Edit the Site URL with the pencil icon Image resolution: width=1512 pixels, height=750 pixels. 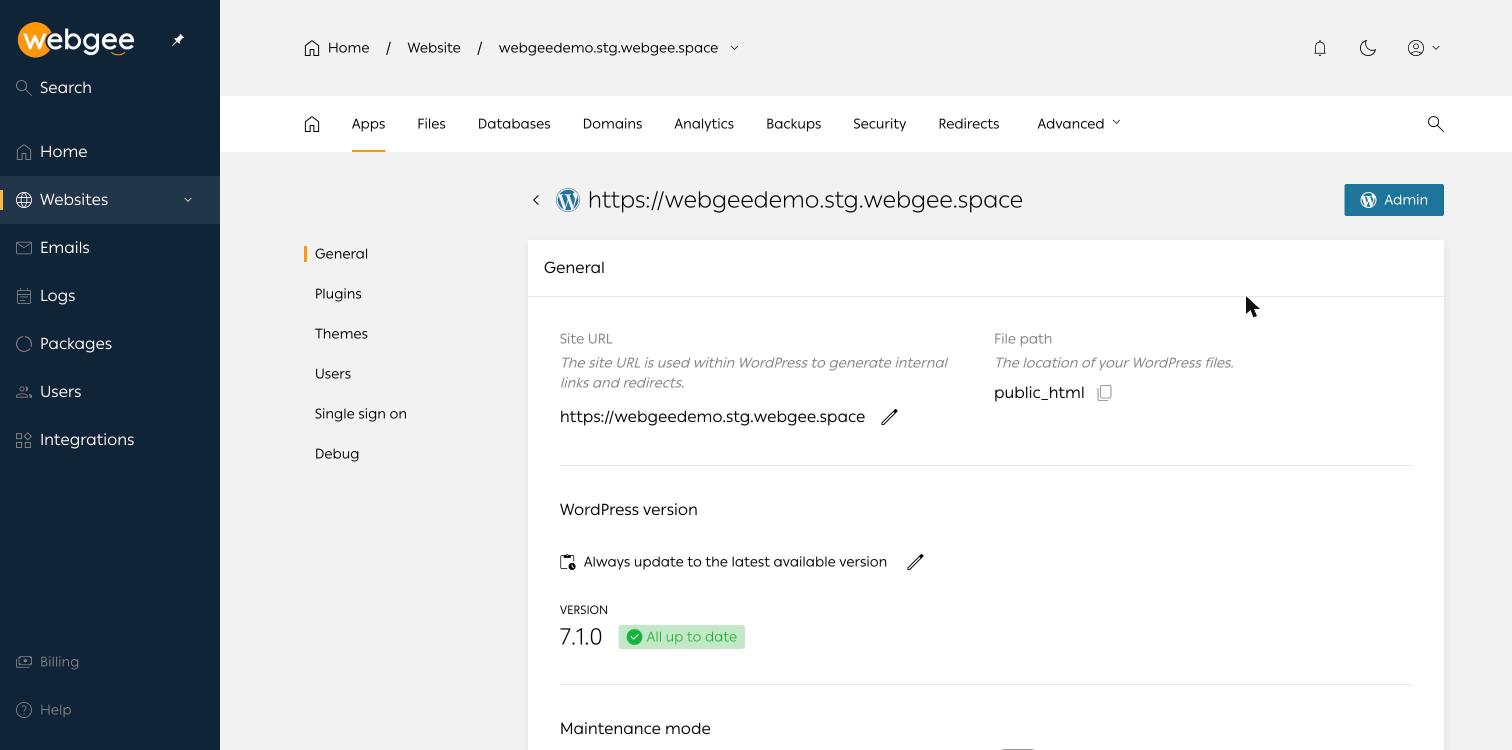click(889, 417)
